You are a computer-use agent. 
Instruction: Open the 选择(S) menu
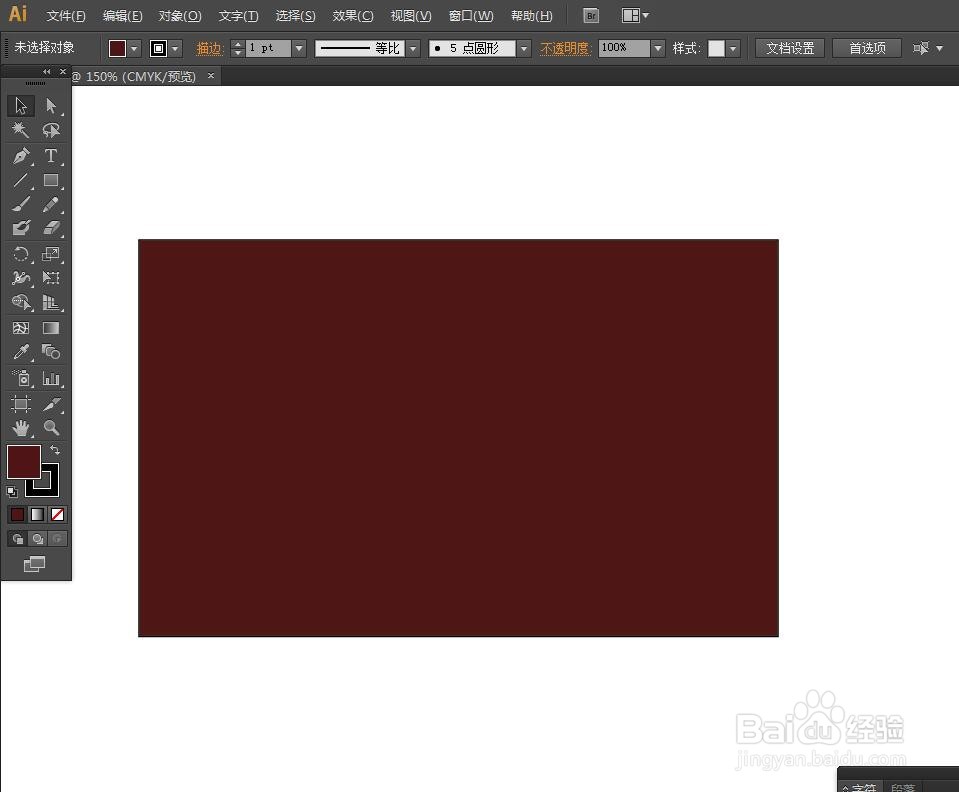tap(295, 16)
